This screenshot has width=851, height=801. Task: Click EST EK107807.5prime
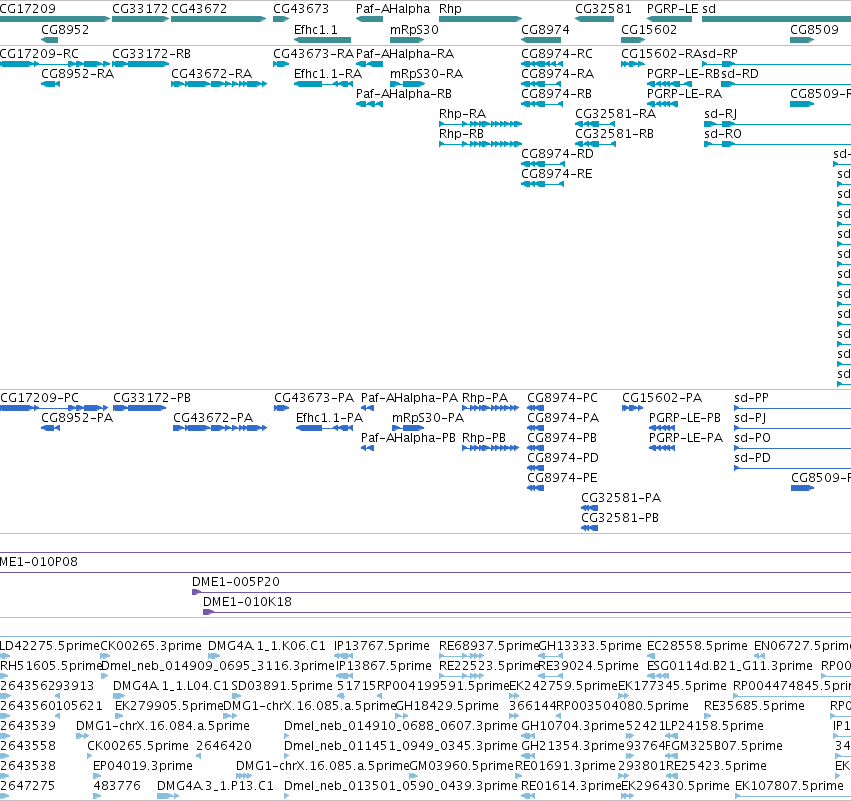789,786
